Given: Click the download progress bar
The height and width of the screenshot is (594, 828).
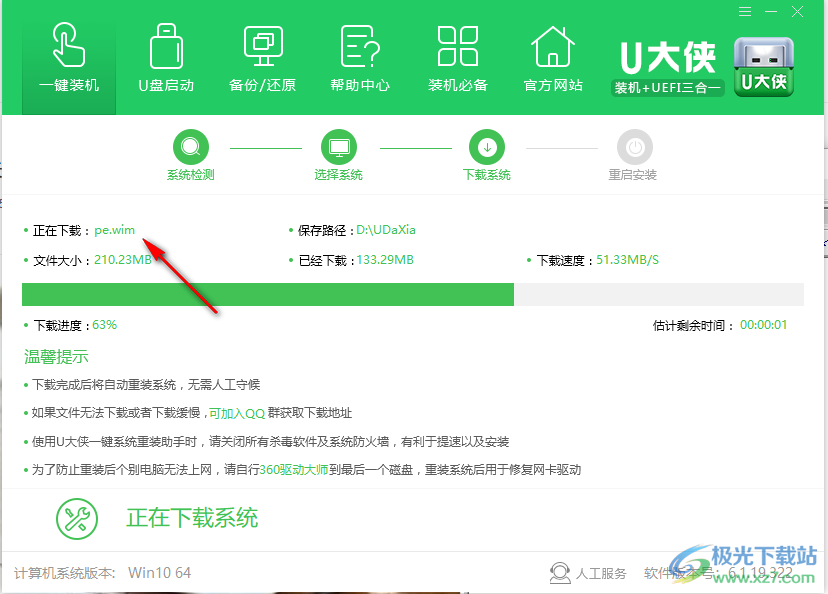Looking at the screenshot, I should [413, 295].
